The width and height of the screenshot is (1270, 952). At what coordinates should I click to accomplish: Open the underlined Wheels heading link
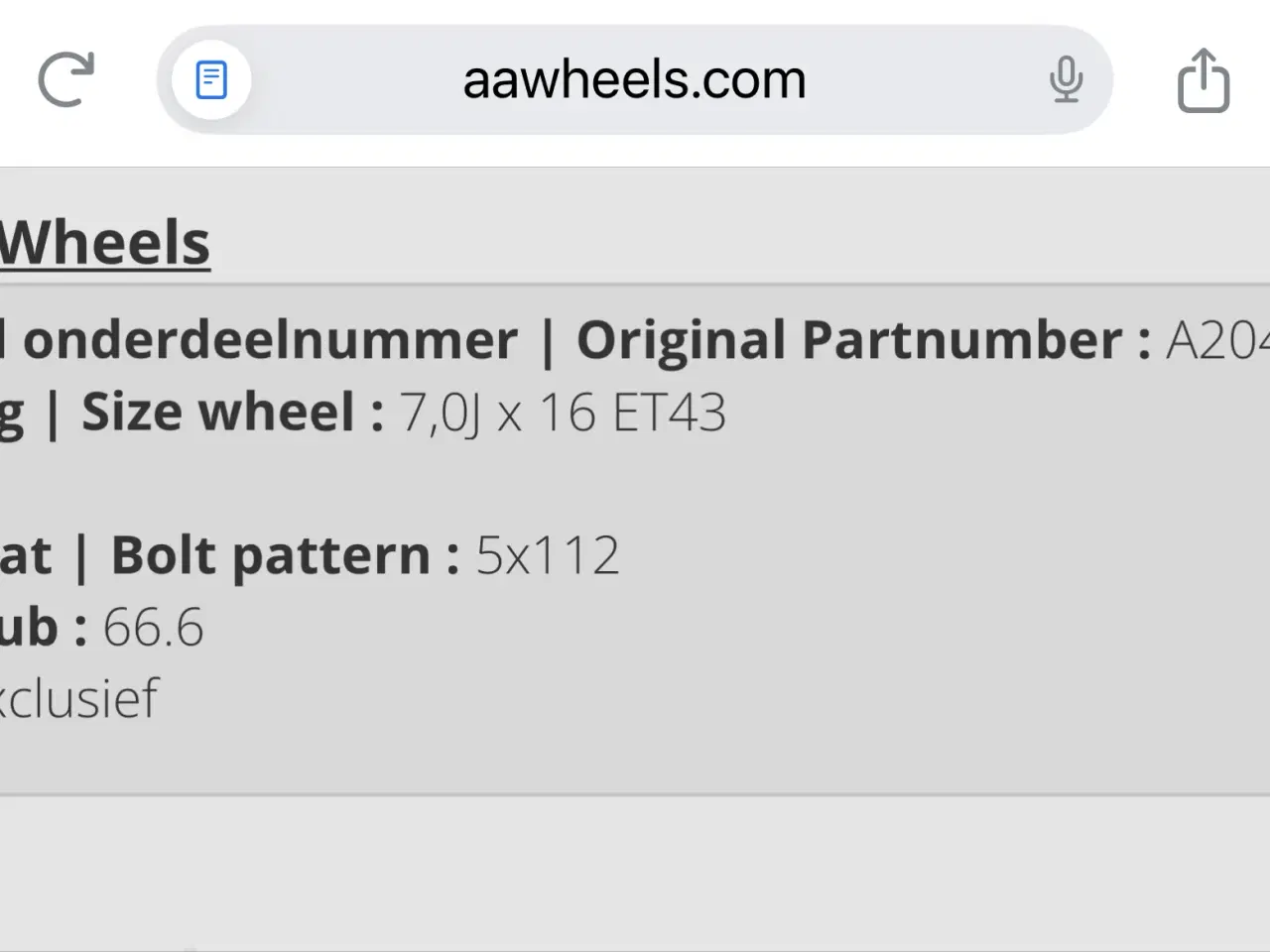point(105,243)
